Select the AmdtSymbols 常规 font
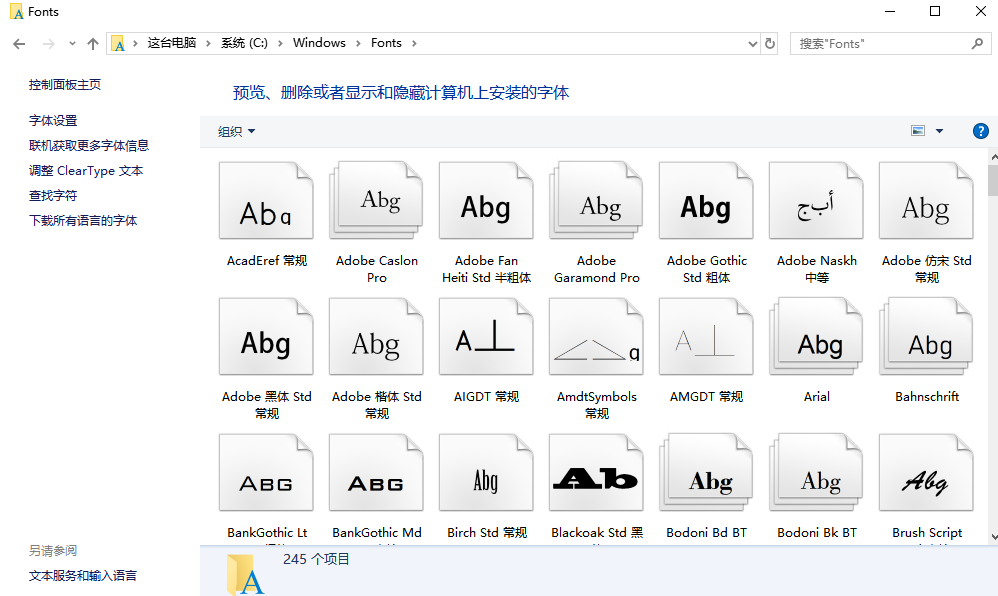 pyautogui.click(x=596, y=336)
